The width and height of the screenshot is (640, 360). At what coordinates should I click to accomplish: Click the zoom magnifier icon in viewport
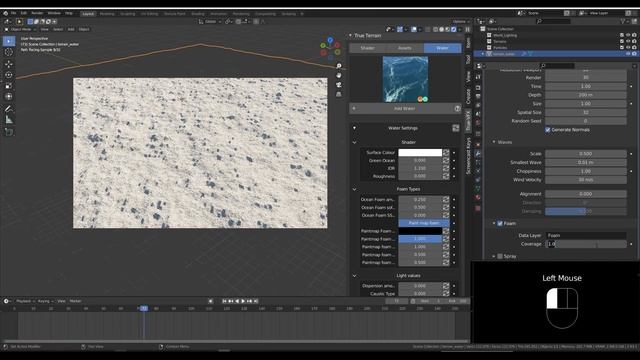coord(339,66)
